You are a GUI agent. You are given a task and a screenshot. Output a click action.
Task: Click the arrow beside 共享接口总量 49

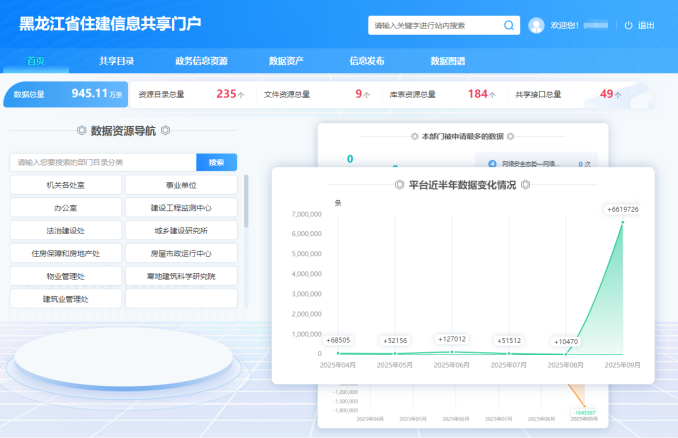(x=619, y=94)
